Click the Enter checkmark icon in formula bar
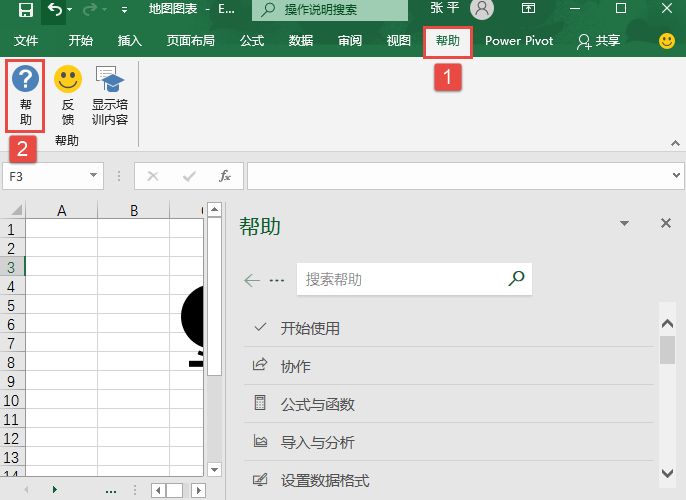Image resolution: width=686 pixels, height=500 pixels. coord(189,176)
